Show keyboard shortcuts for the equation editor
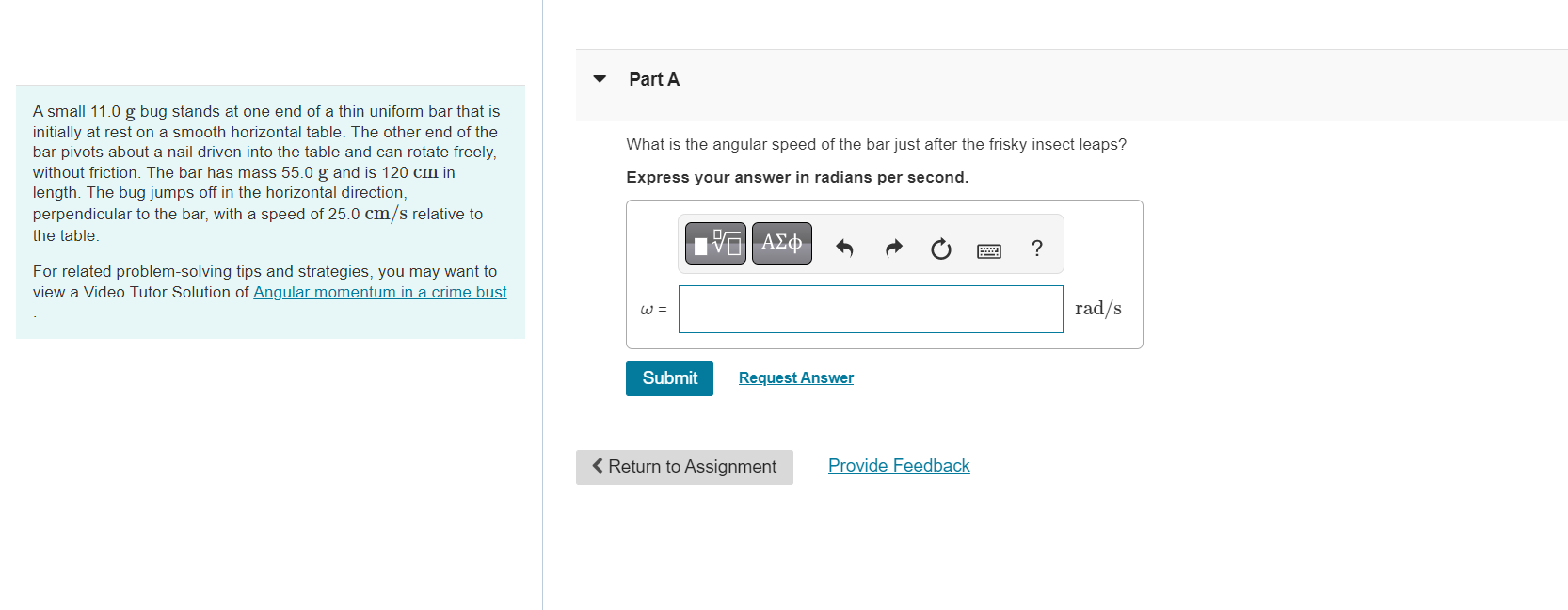This screenshot has width=1568, height=610. (988, 249)
